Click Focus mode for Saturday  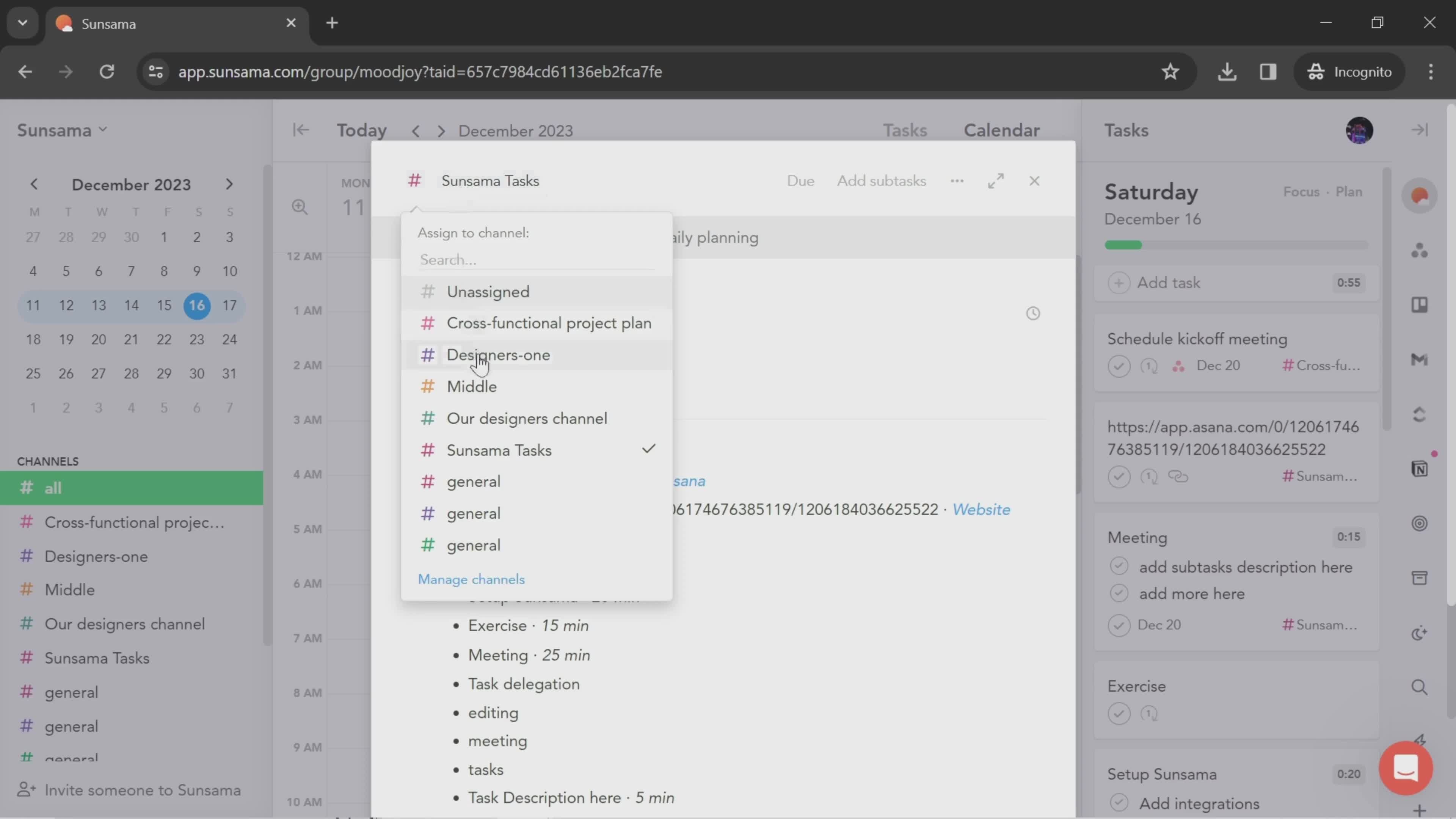1301,191
